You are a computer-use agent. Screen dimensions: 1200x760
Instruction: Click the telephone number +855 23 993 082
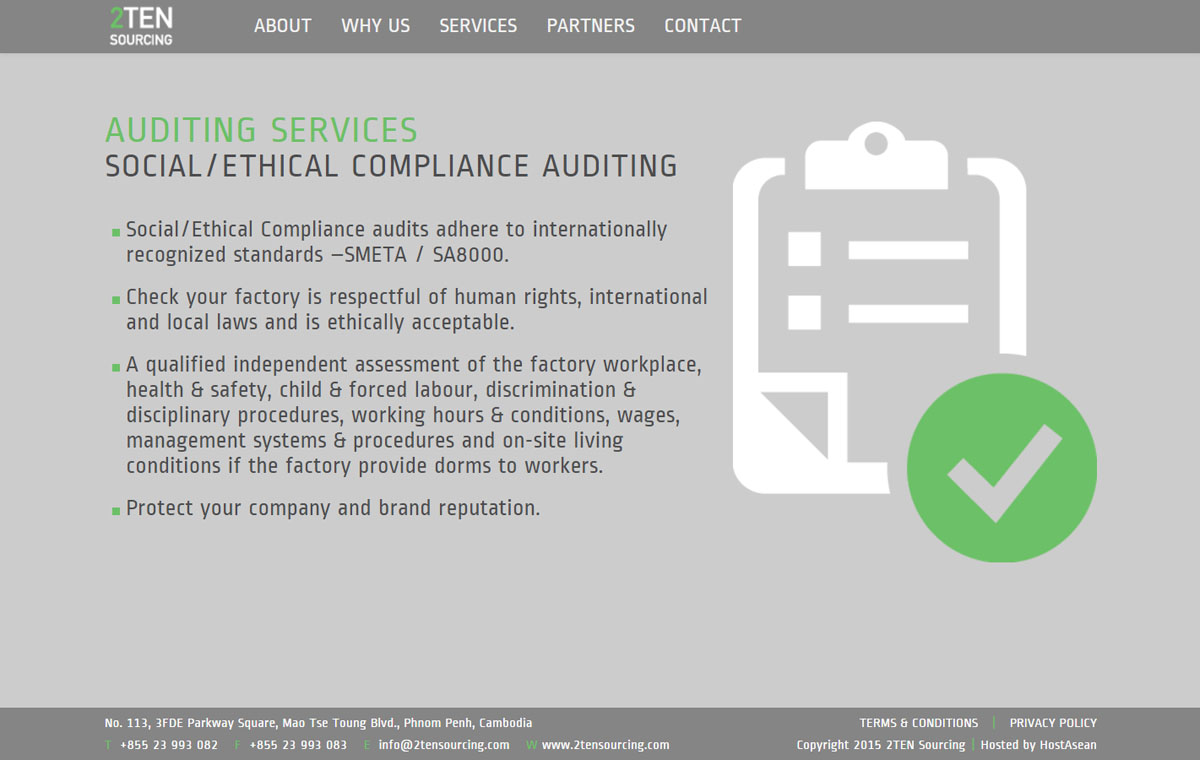pyautogui.click(x=168, y=745)
